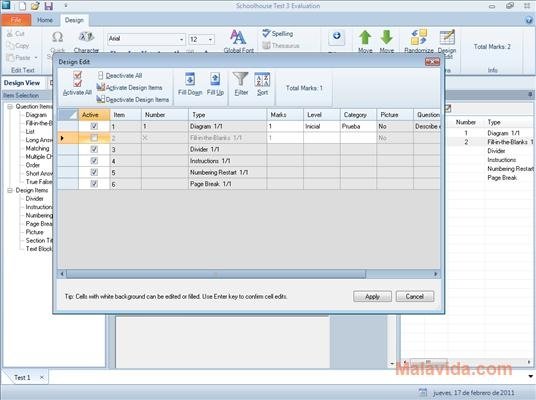Screen dimensions: 536x400
Task: Click the select-all grid corner cell
Action: tap(68, 115)
